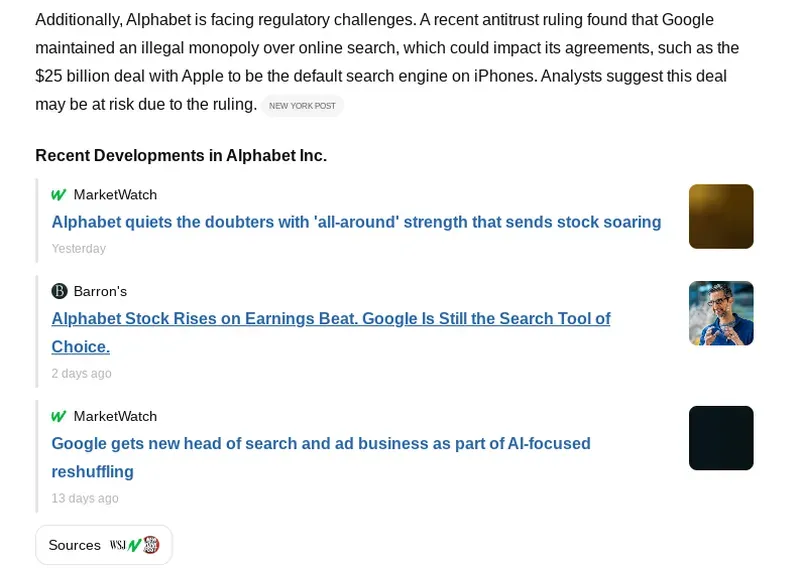Open the NEW YORK POST citation chip
This screenshot has height=568, width=800.
coord(302,106)
